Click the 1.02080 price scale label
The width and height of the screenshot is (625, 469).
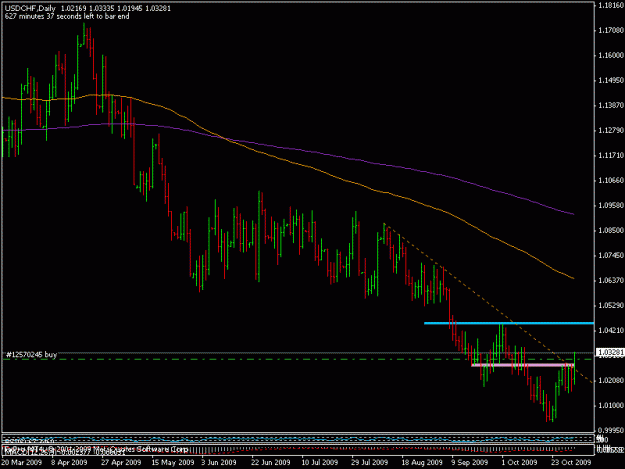(x=611, y=381)
